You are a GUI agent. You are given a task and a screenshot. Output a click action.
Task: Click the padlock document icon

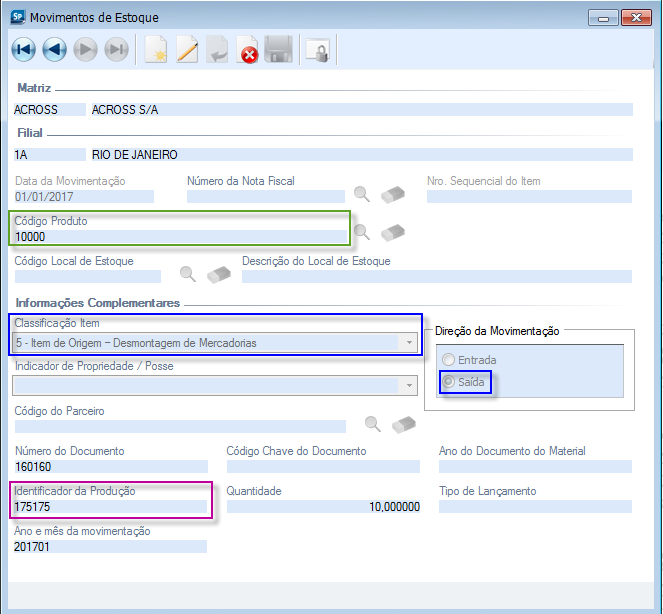click(x=318, y=51)
